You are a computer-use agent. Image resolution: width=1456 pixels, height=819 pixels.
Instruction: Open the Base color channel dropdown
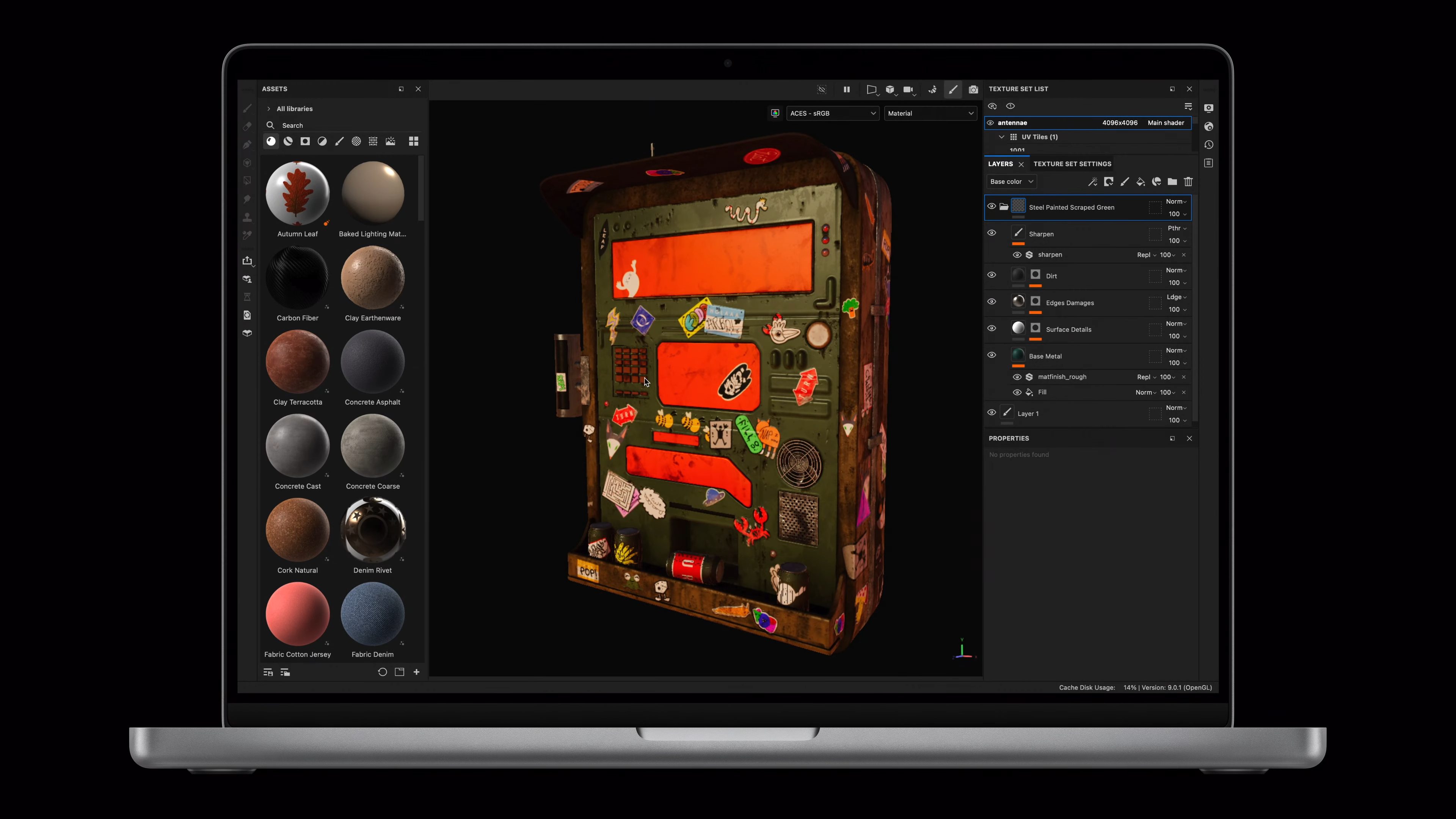click(x=1011, y=182)
